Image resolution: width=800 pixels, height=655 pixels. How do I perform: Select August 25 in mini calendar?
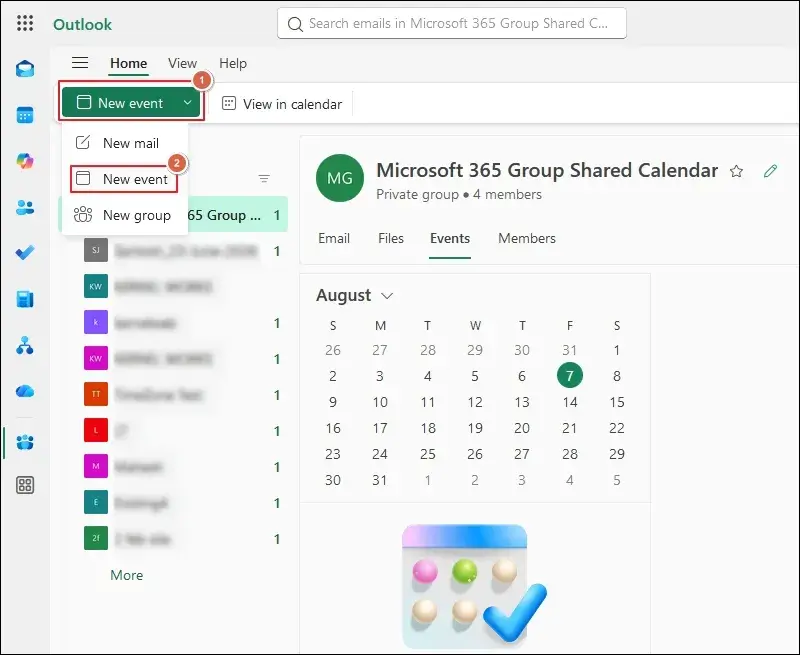pyautogui.click(x=428, y=454)
